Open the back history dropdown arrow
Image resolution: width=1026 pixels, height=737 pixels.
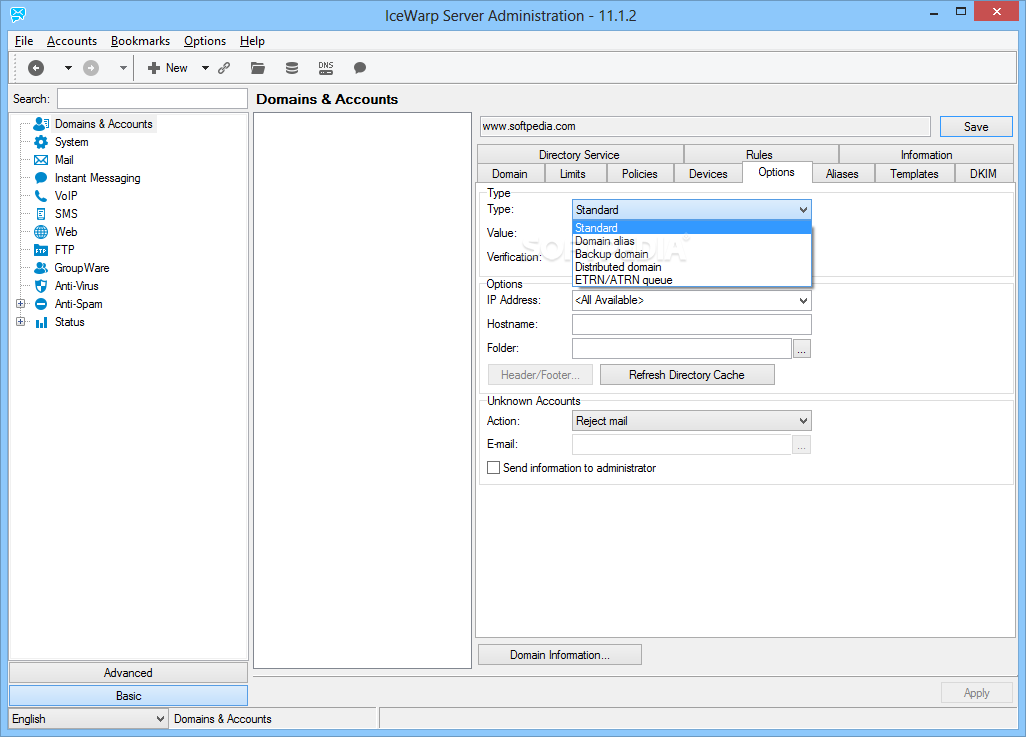[x=67, y=67]
